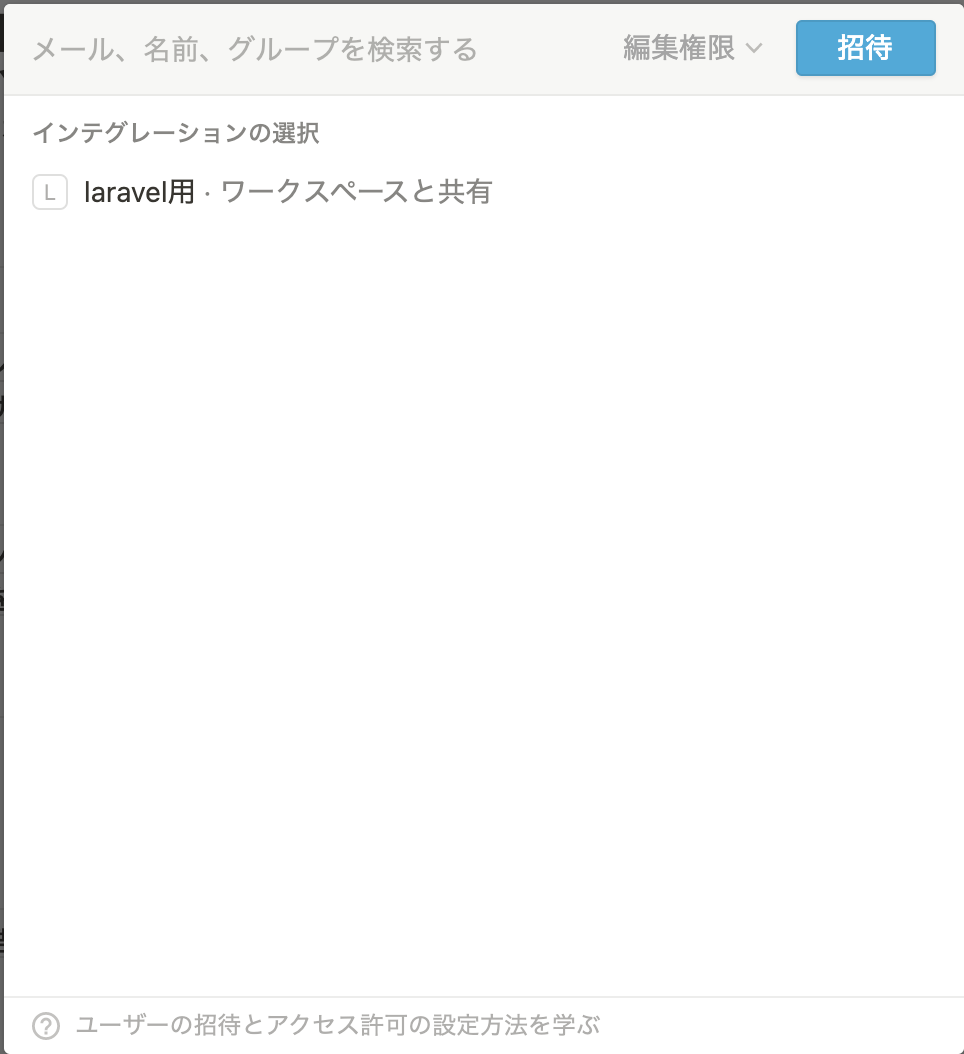The width and height of the screenshot is (964, 1054).
Task: Open ユーザーの招待とアクセス許可の設定方法を学ぶ link
Action: [337, 1026]
